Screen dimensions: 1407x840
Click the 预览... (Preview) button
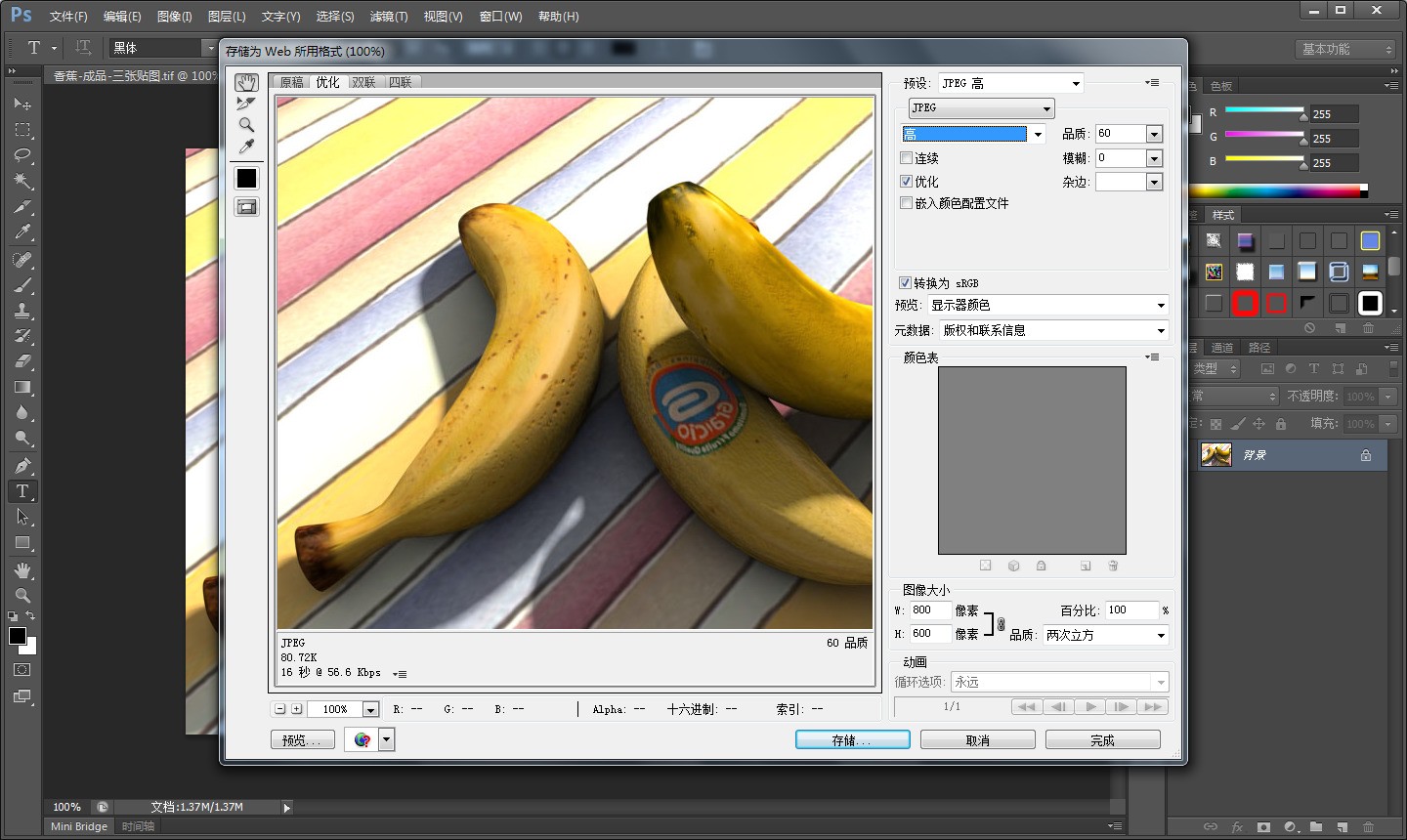coord(302,740)
